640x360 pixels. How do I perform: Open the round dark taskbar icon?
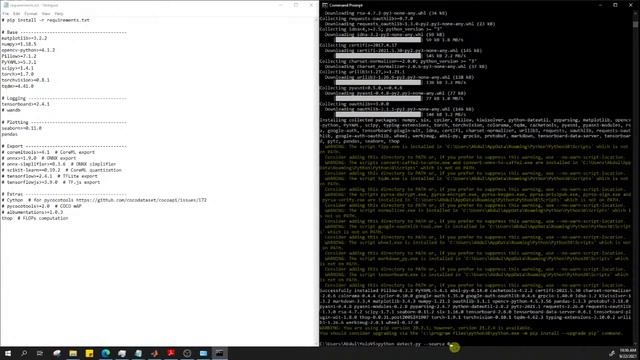[187, 353]
